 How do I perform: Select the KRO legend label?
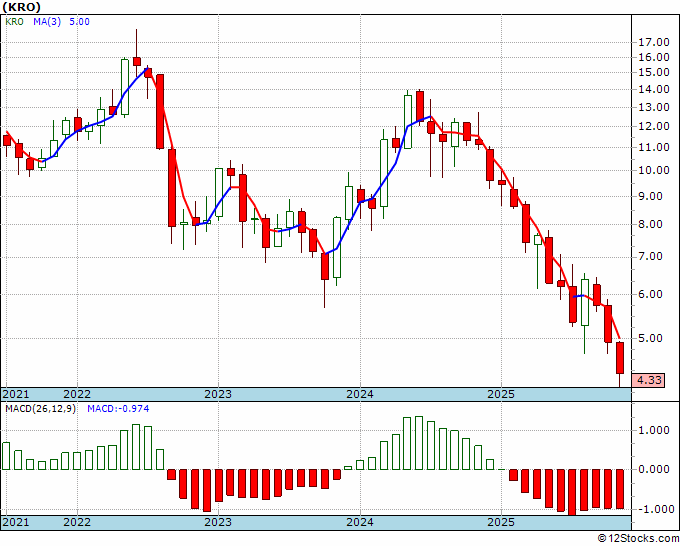(x=14, y=21)
